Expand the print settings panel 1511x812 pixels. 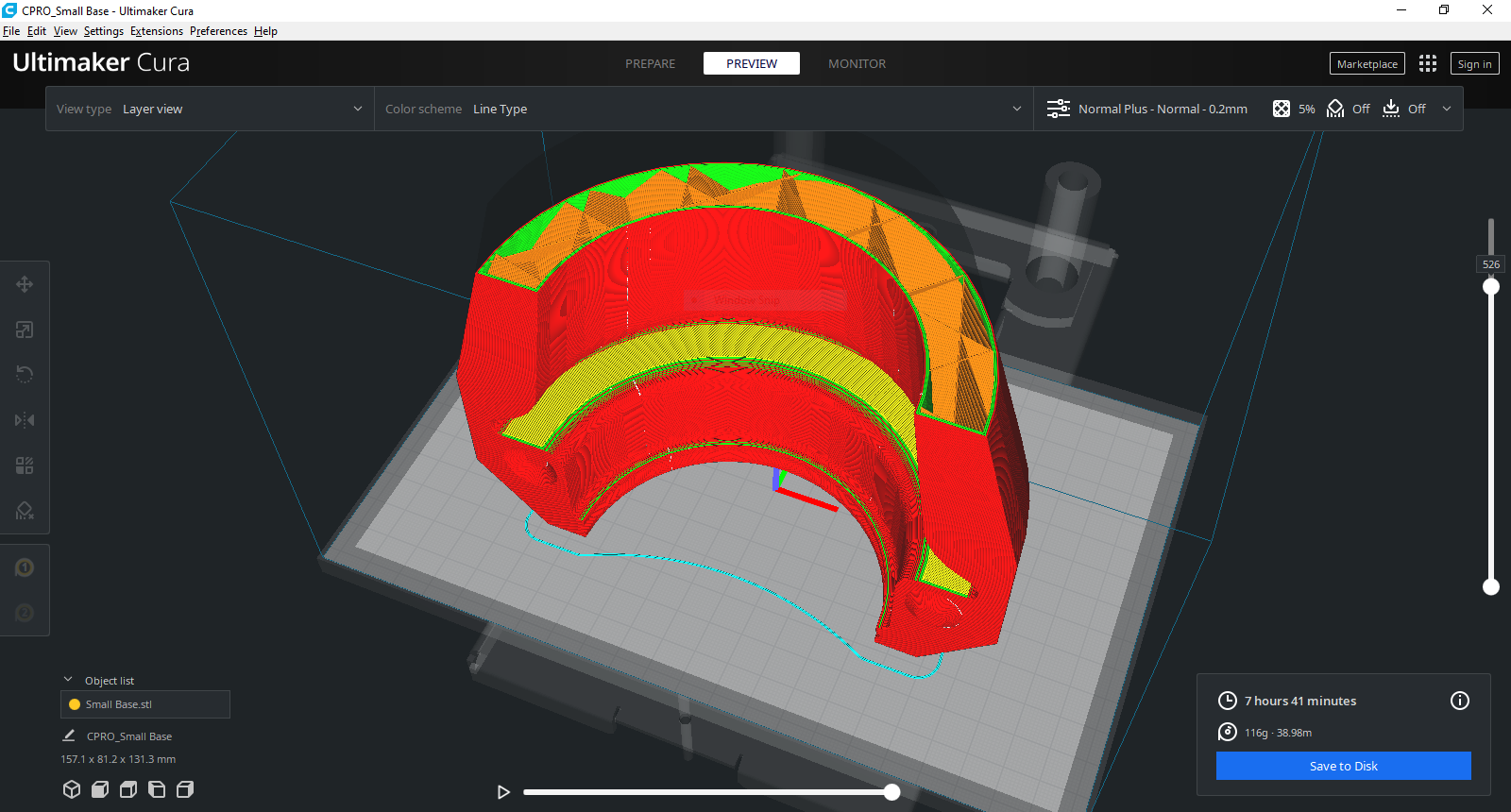click(x=1446, y=109)
